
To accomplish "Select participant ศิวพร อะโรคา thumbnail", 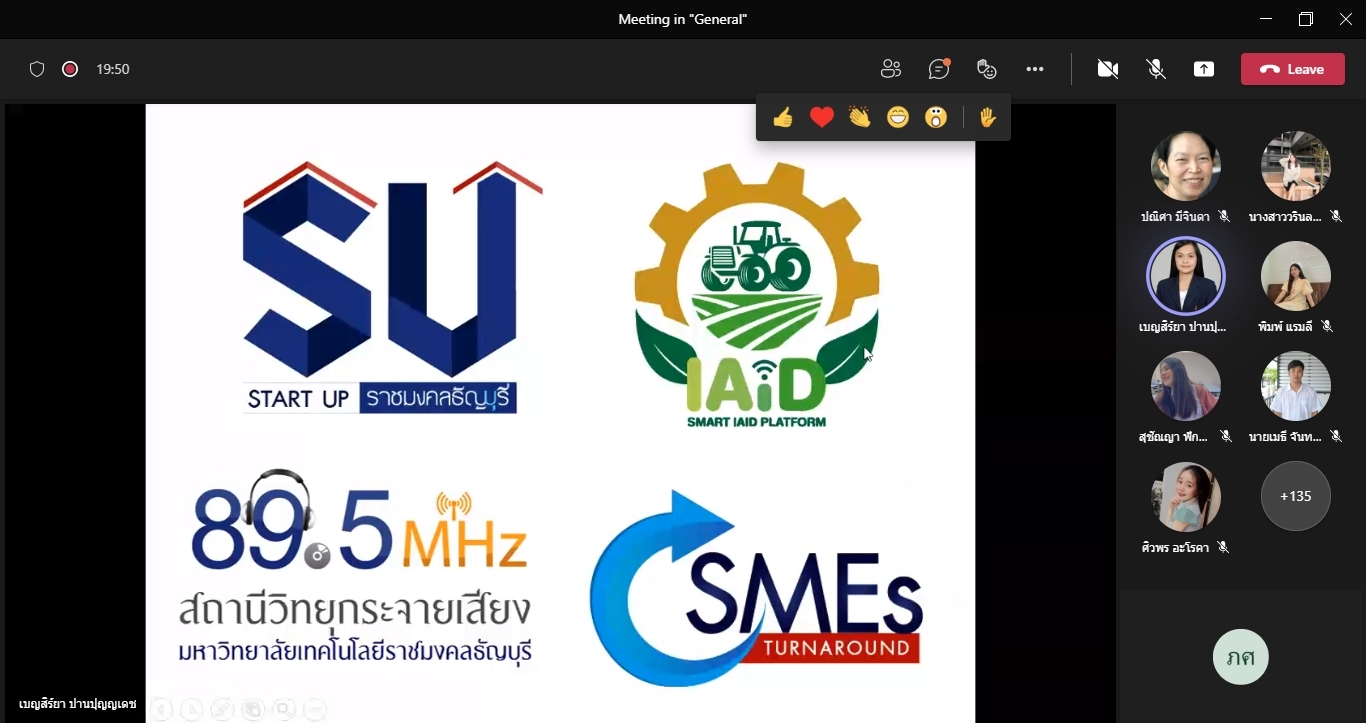I will pos(1186,497).
